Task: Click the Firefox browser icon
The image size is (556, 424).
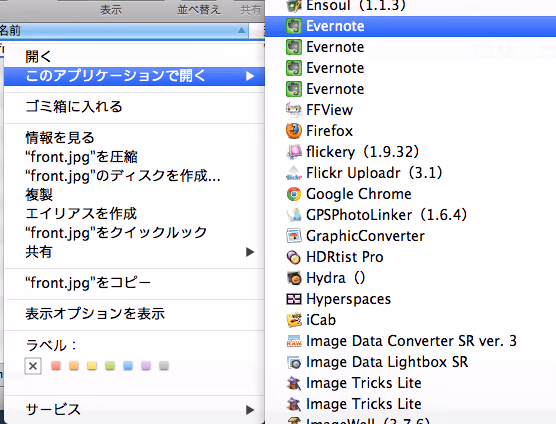Action: pos(294,131)
